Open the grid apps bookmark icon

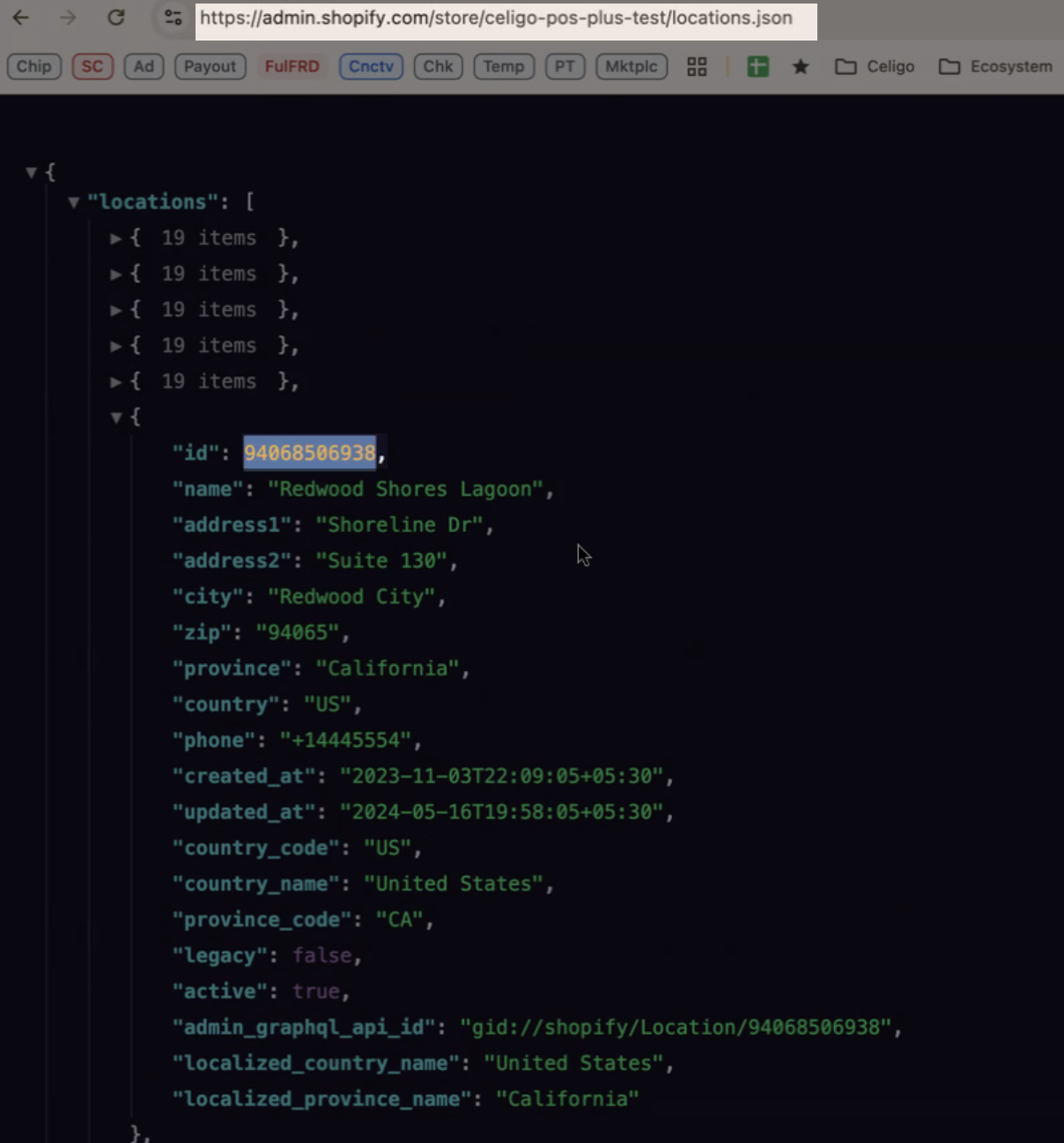[x=697, y=67]
